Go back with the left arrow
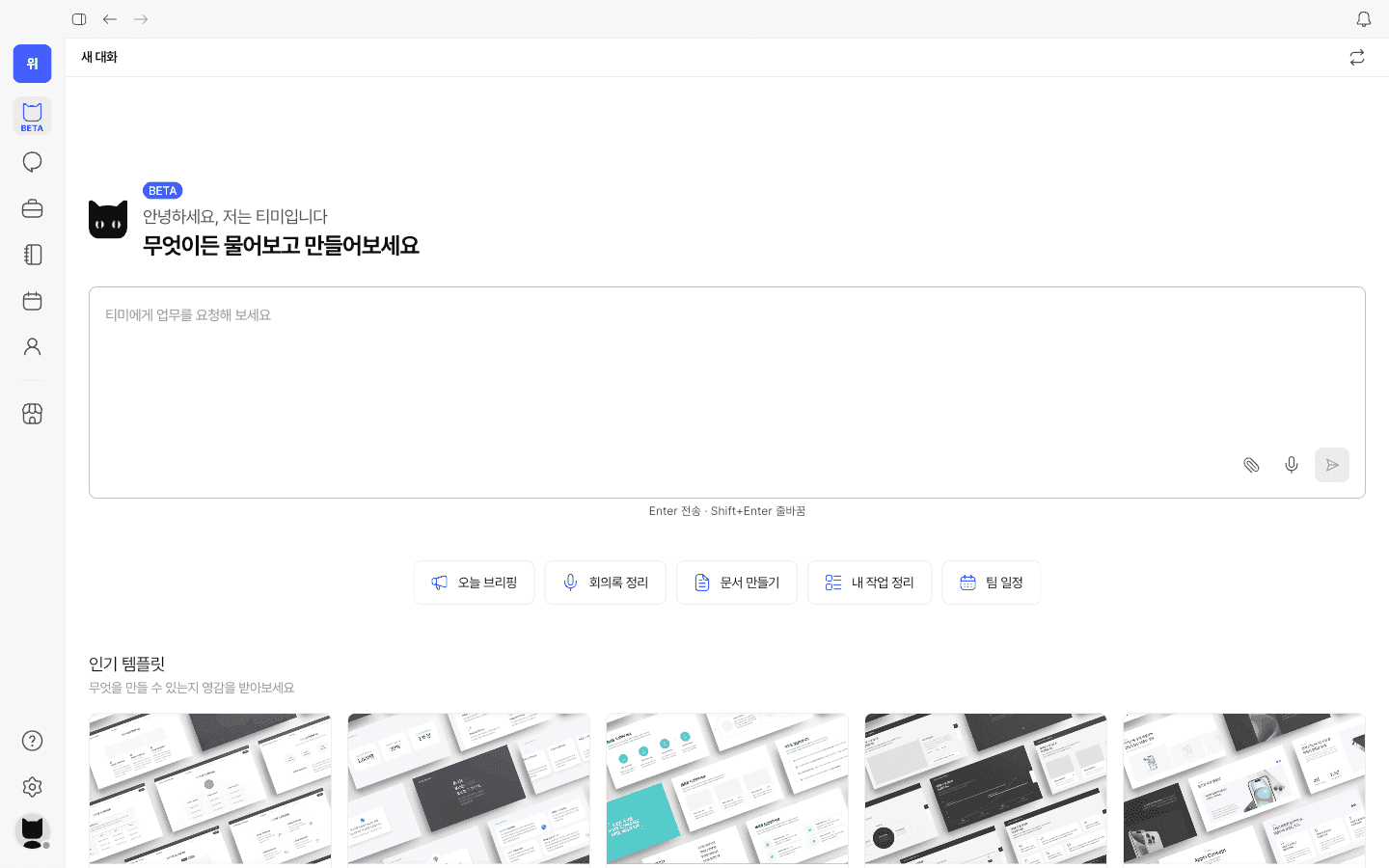Viewport: 1389px width, 868px height. point(110,19)
